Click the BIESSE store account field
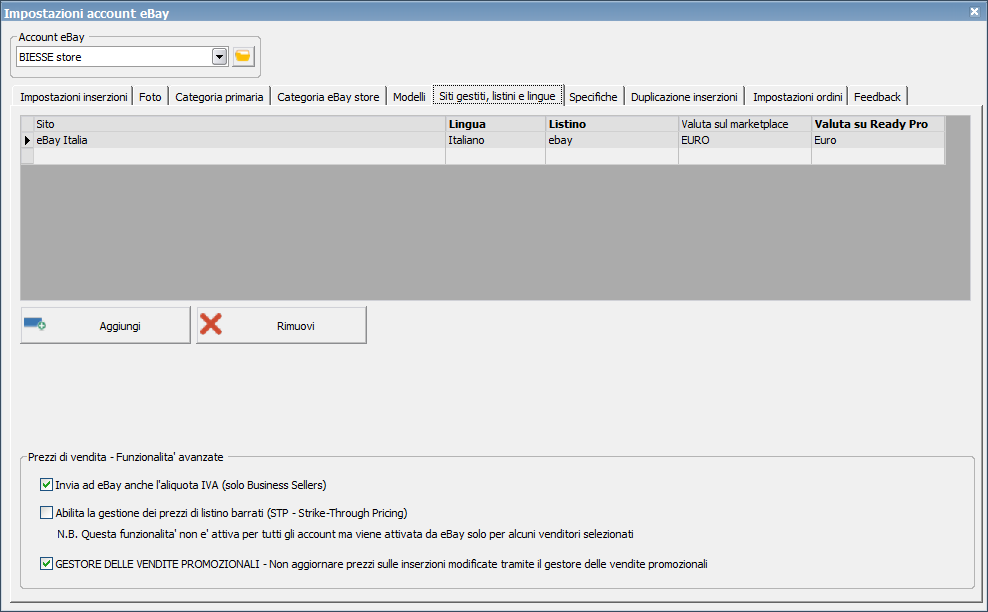The width and height of the screenshot is (988, 612). click(x=115, y=57)
